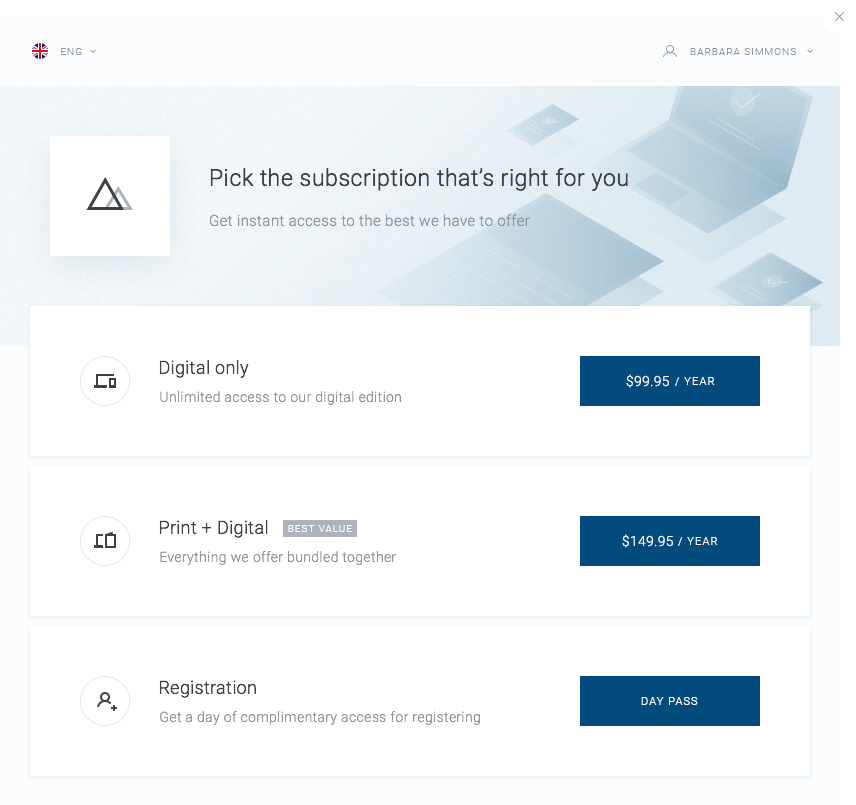
Task: Click the Print + Digital icon
Action: pos(105,541)
